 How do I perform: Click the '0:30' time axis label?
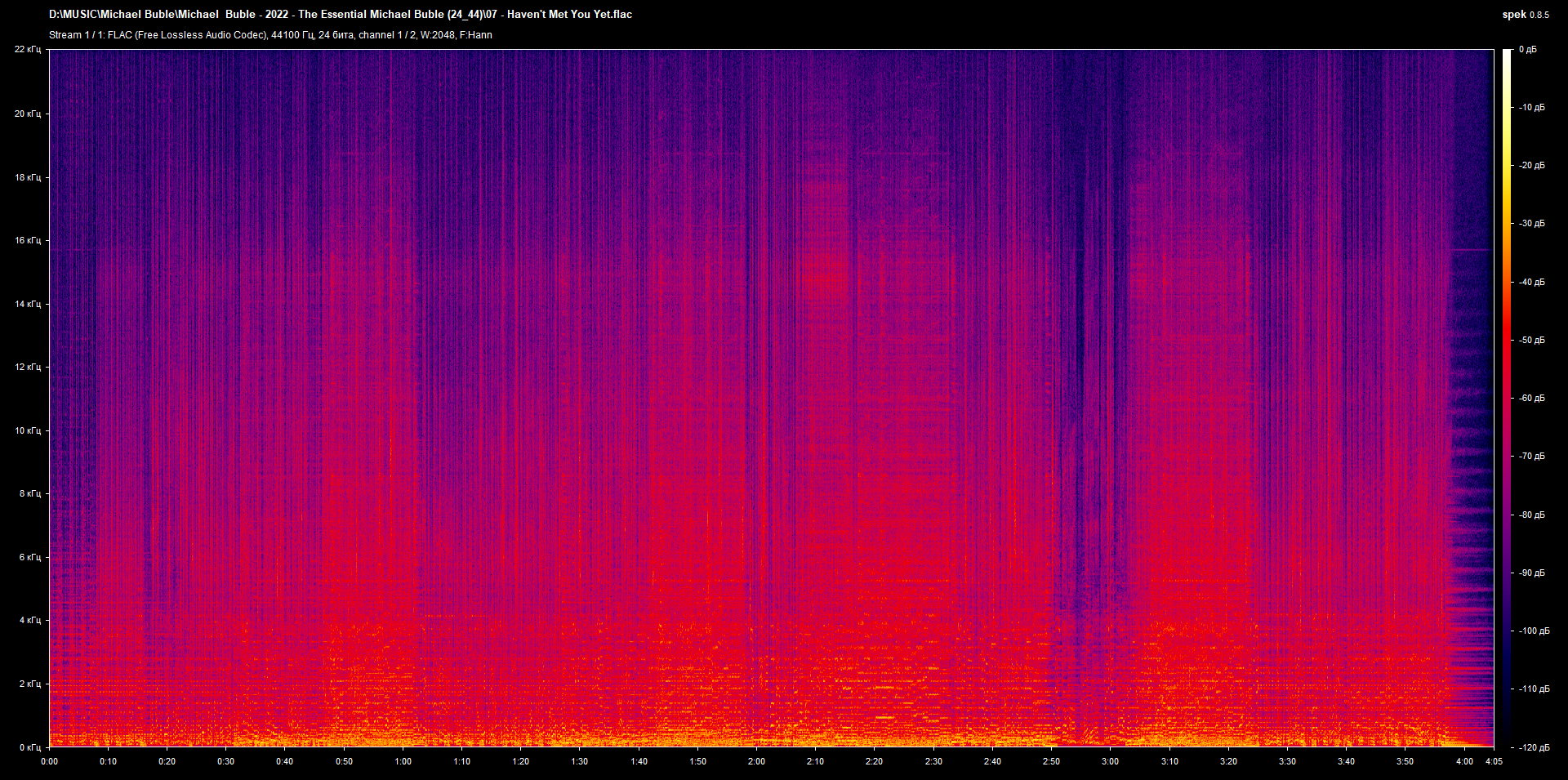(x=226, y=761)
